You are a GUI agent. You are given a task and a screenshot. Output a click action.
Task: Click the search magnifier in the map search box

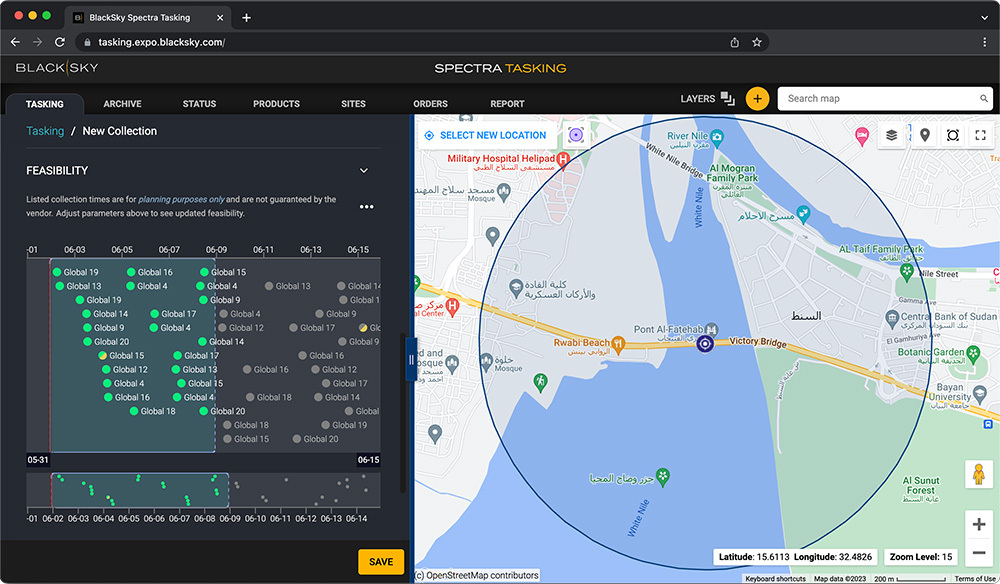982,99
